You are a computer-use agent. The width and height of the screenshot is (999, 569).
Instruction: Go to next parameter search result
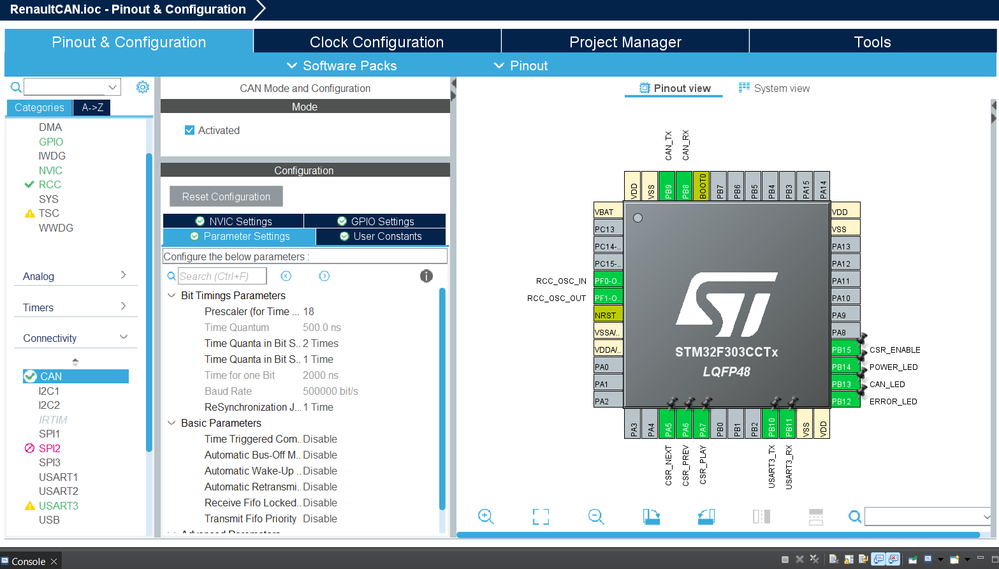[324, 276]
